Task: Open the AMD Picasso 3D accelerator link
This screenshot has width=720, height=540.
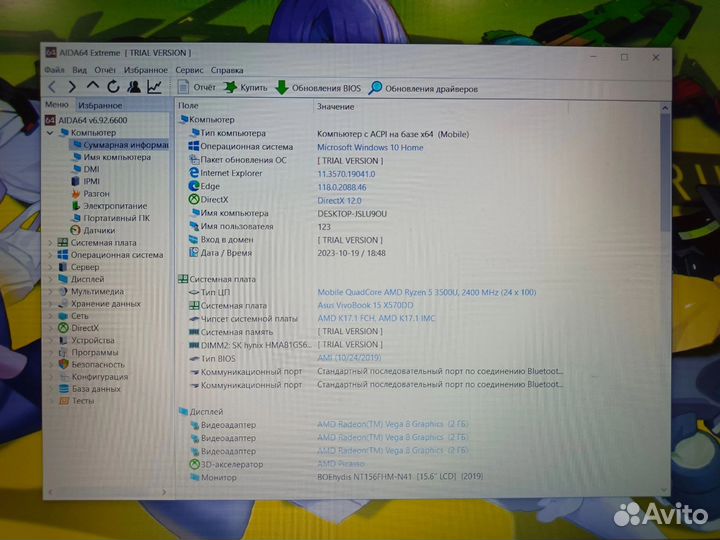Action: tap(341, 464)
